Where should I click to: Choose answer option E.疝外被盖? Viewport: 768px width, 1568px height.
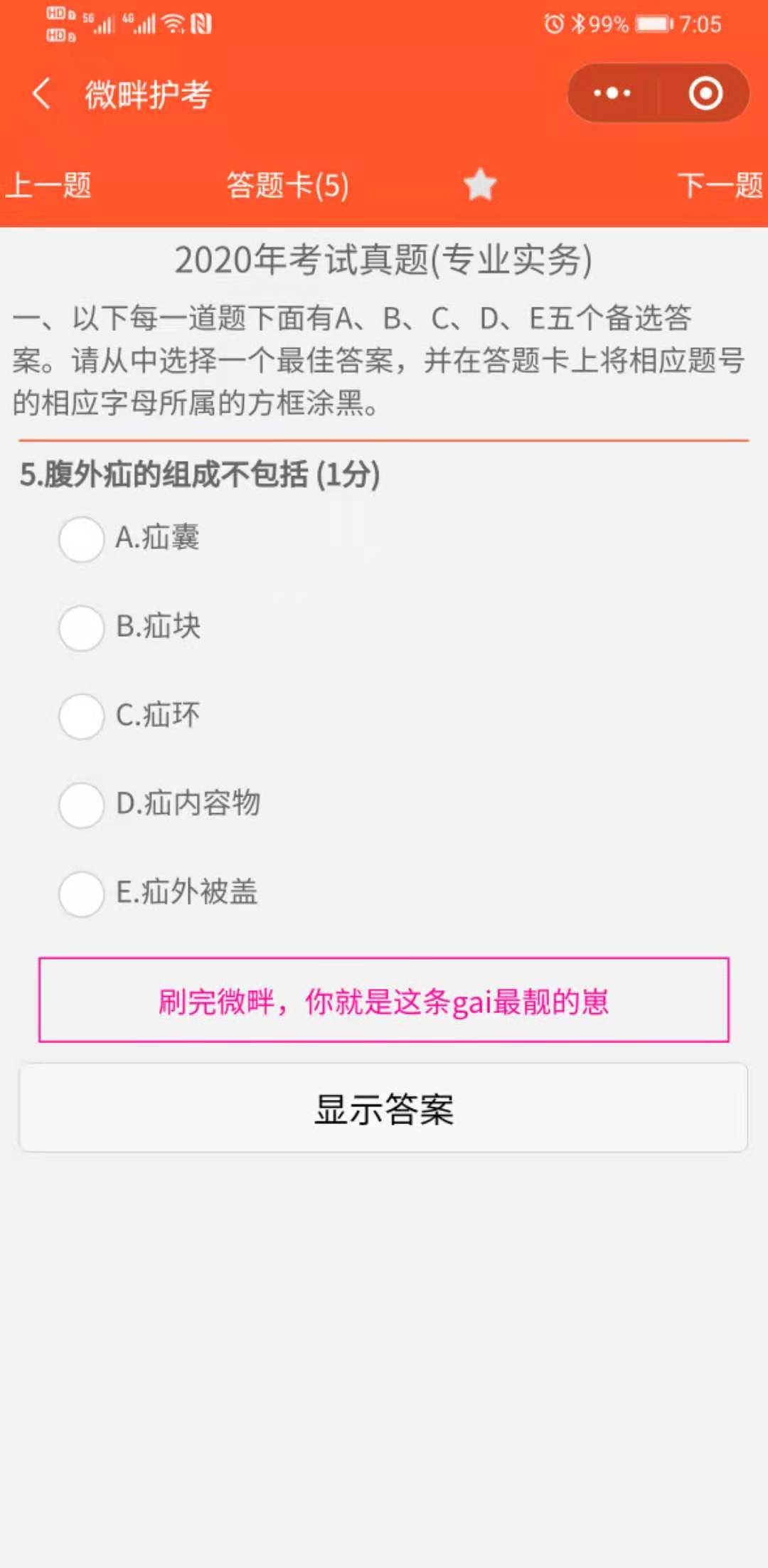82,894
